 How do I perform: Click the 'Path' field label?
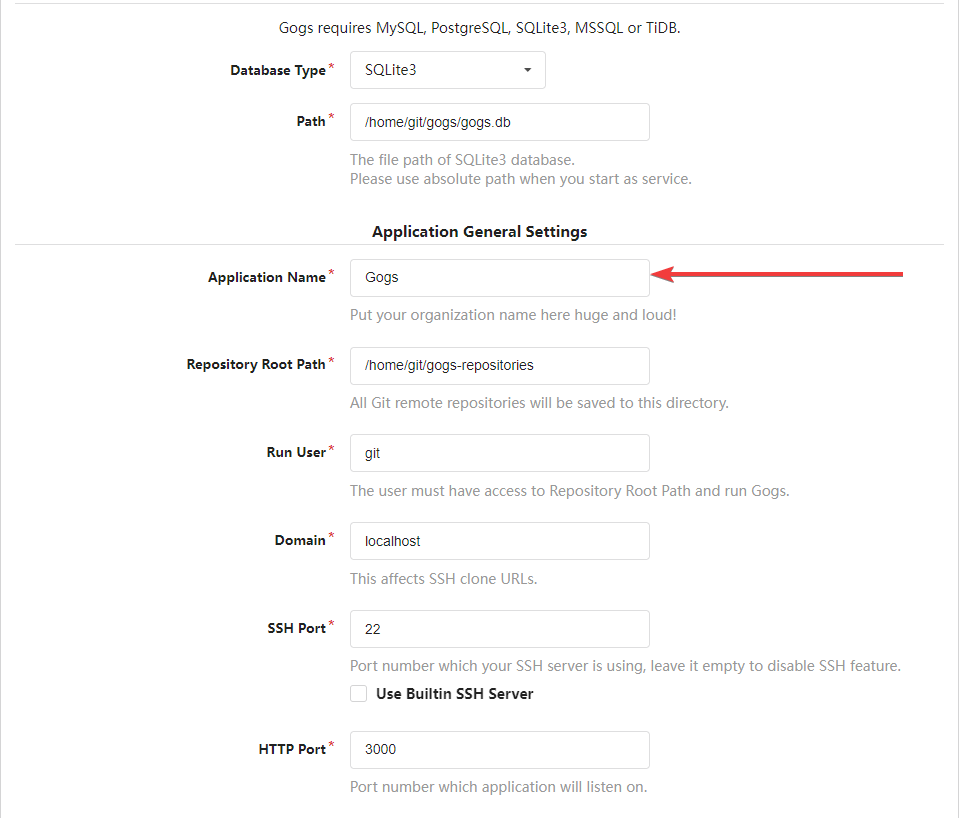tap(311, 121)
